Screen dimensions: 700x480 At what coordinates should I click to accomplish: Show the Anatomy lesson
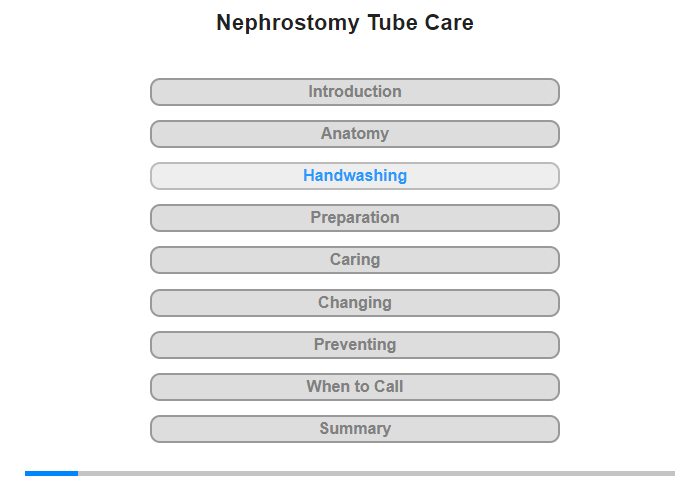(354, 134)
